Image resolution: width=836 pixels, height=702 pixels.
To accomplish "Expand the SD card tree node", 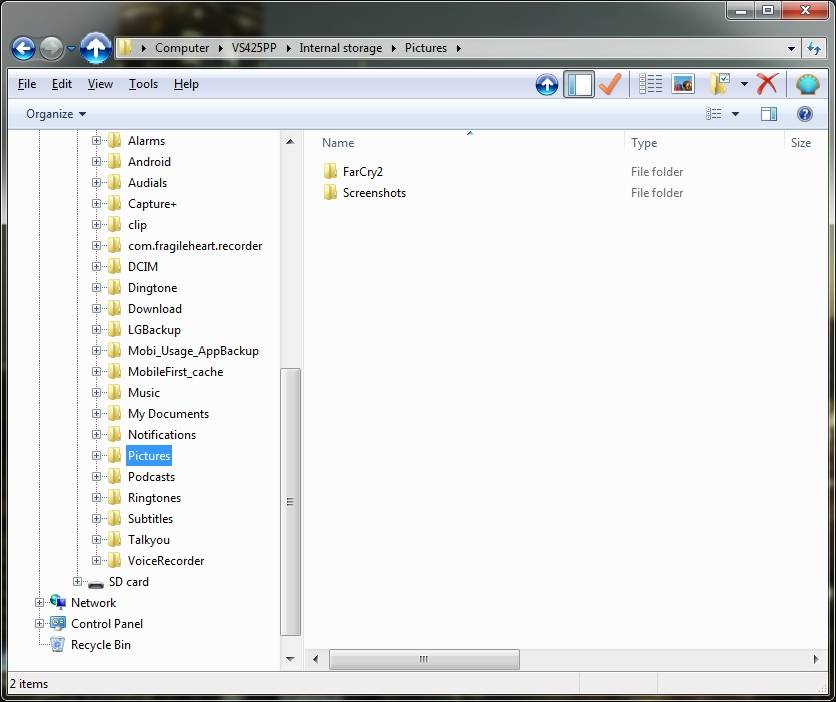I will click(78, 582).
